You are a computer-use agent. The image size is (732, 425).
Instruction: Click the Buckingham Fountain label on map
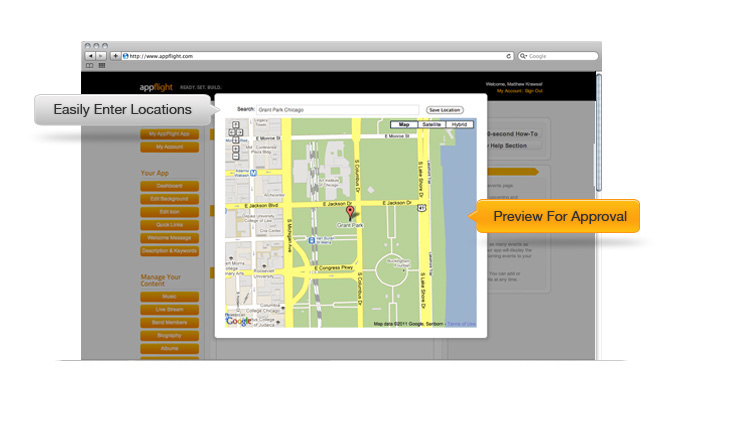click(x=399, y=263)
